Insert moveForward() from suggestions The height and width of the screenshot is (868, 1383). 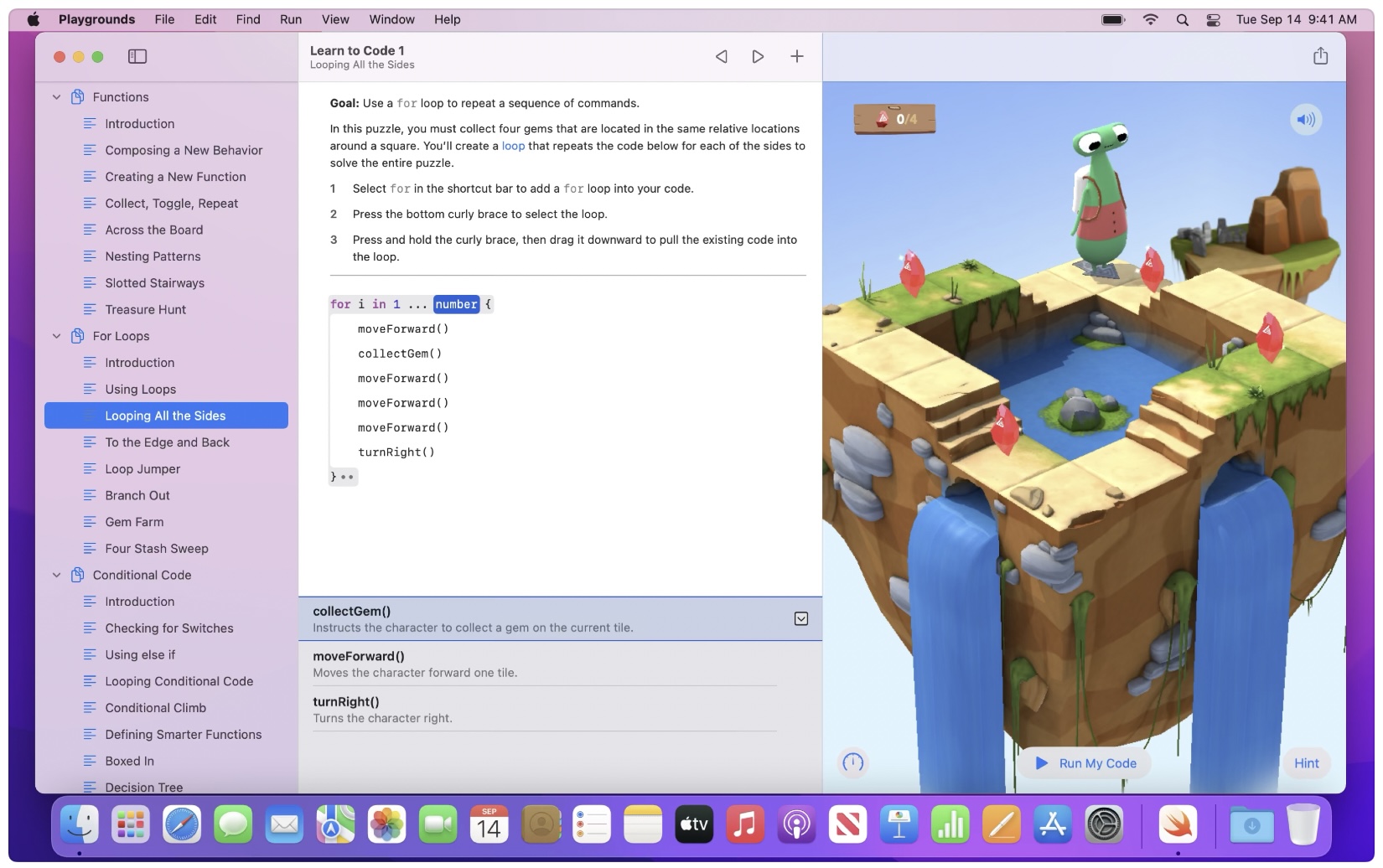click(x=545, y=664)
